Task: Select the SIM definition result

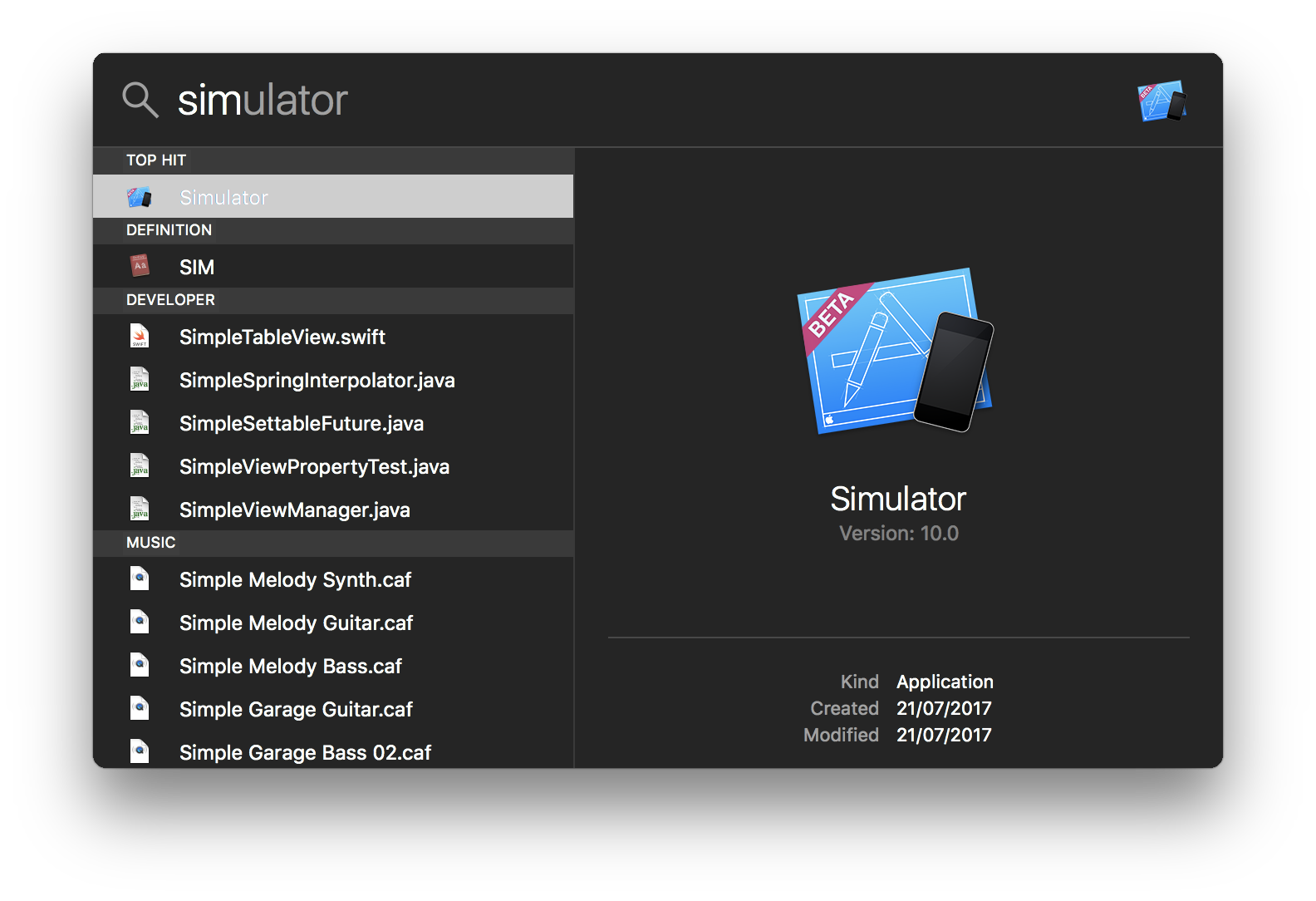Action: click(333, 267)
